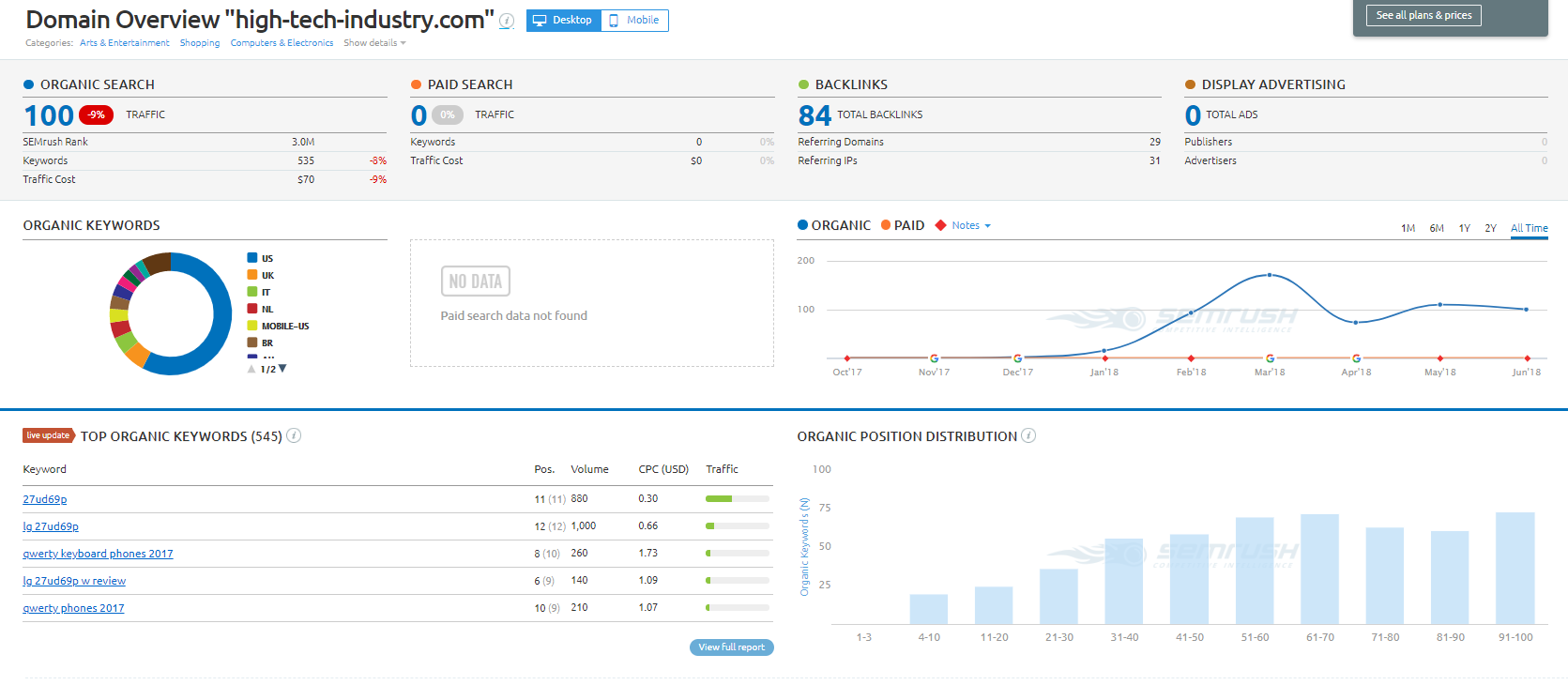The image size is (1568, 685).
Task: Click the red note diamond at Jun'18
Action: click(1527, 358)
